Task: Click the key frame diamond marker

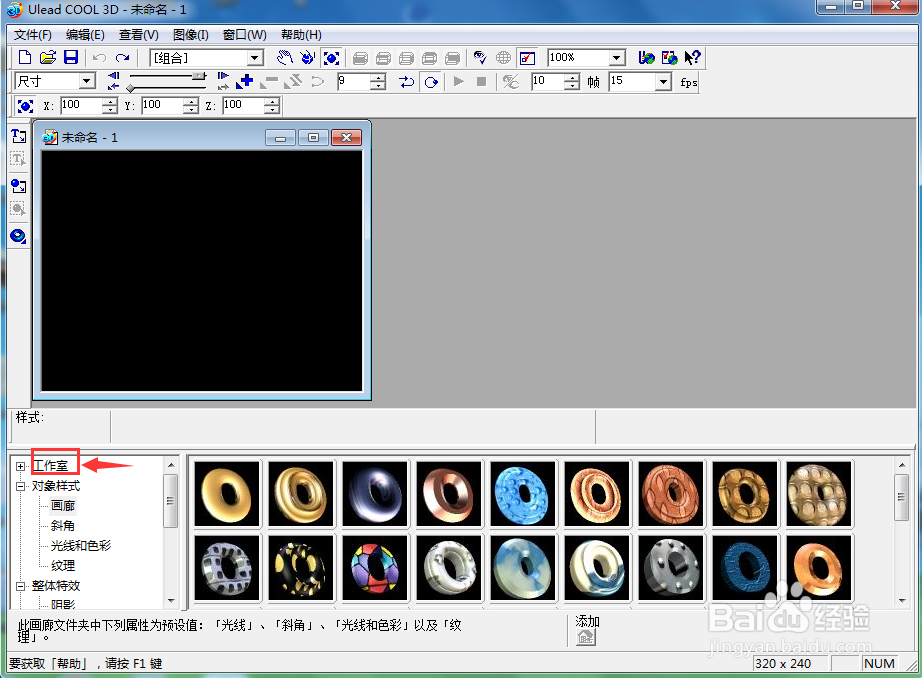Action: (x=131, y=88)
